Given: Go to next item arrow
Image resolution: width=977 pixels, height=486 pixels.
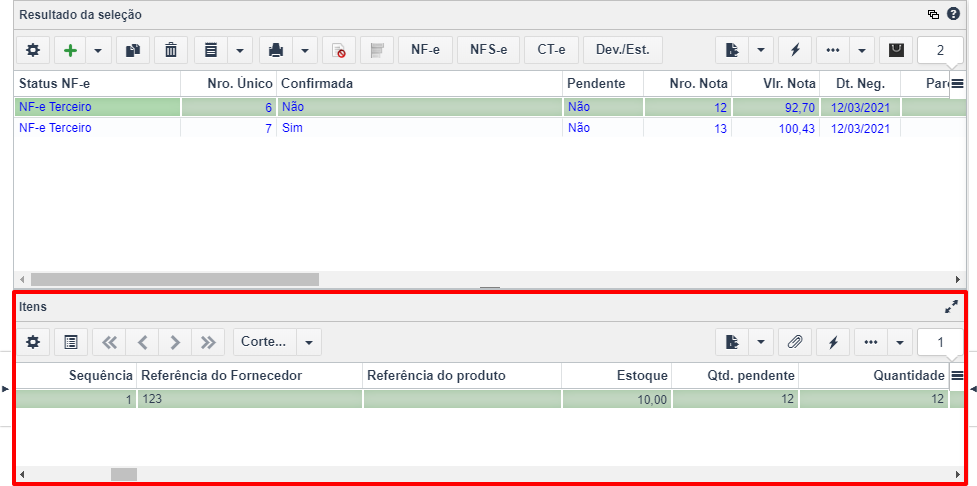Looking at the screenshot, I should 175,342.
